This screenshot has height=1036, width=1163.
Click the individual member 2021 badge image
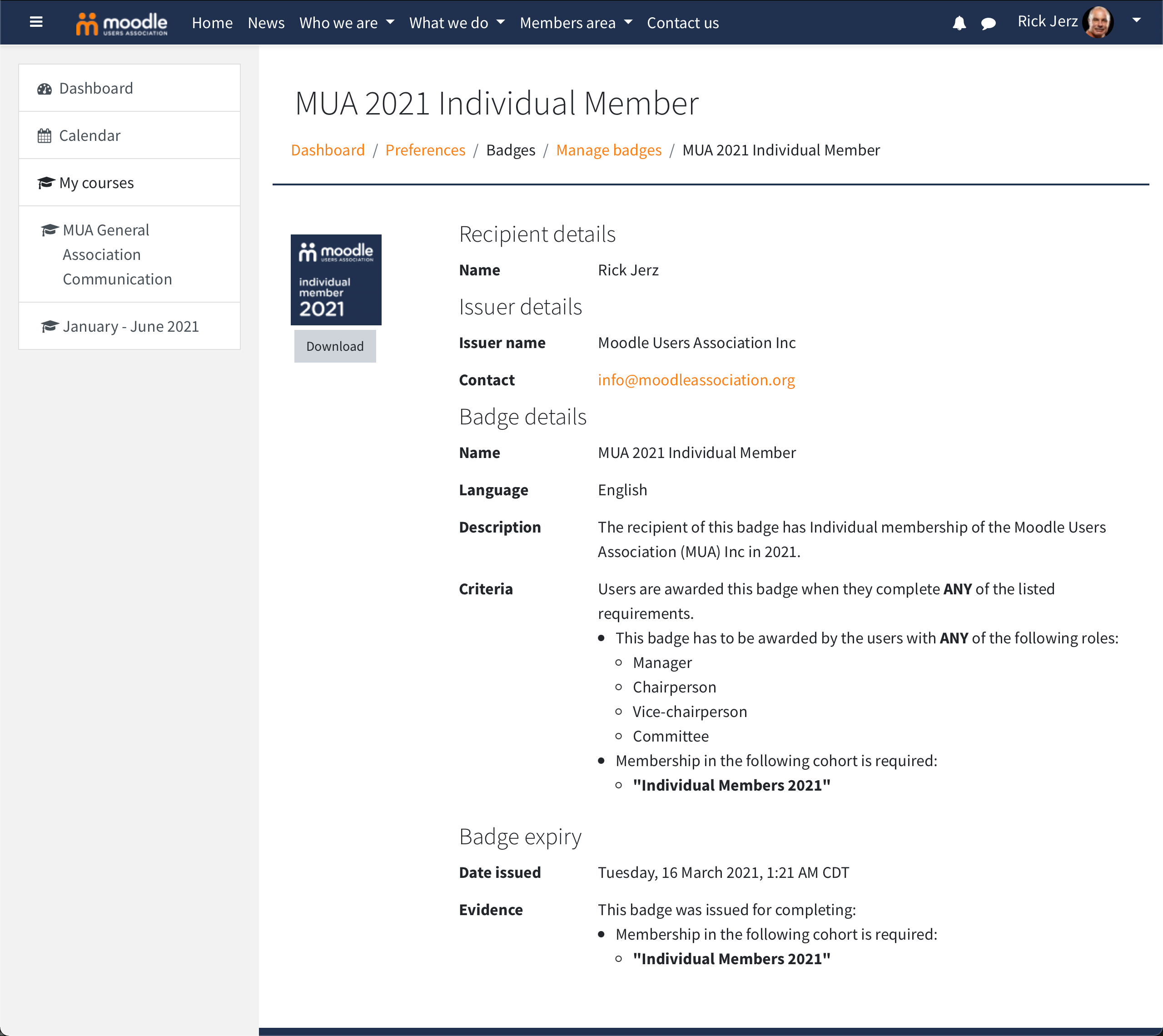point(336,279)
